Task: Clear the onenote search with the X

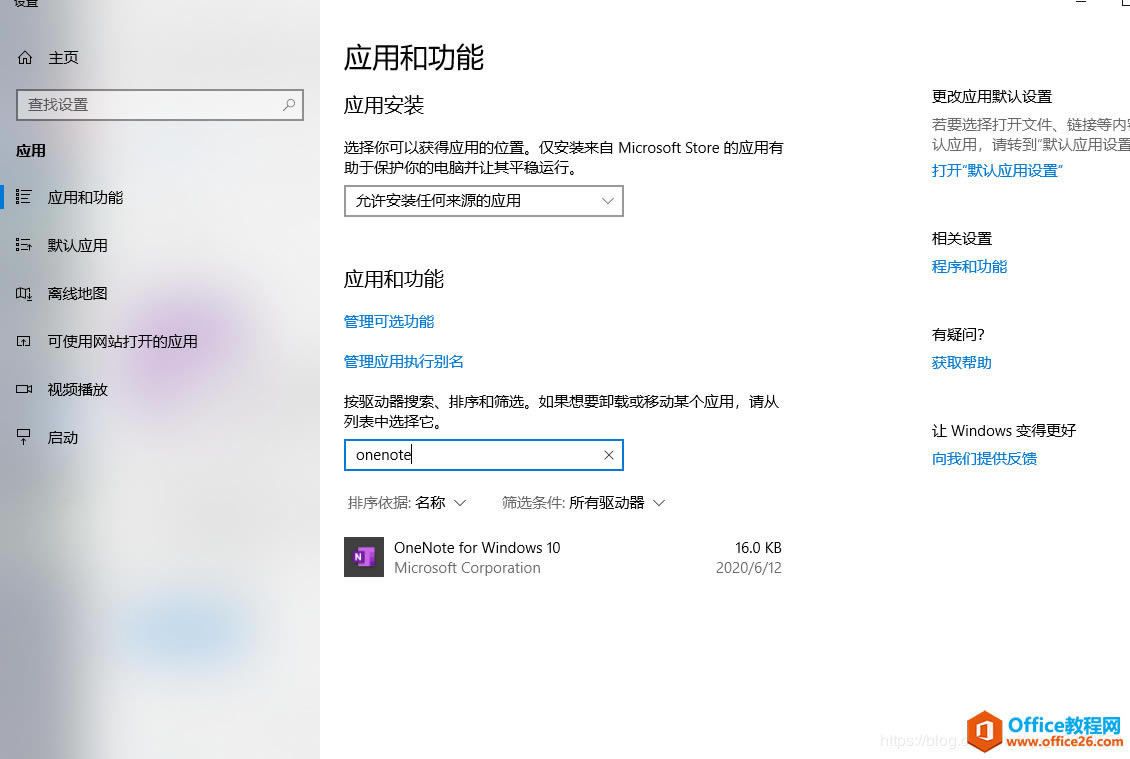Action: point(608,455)
